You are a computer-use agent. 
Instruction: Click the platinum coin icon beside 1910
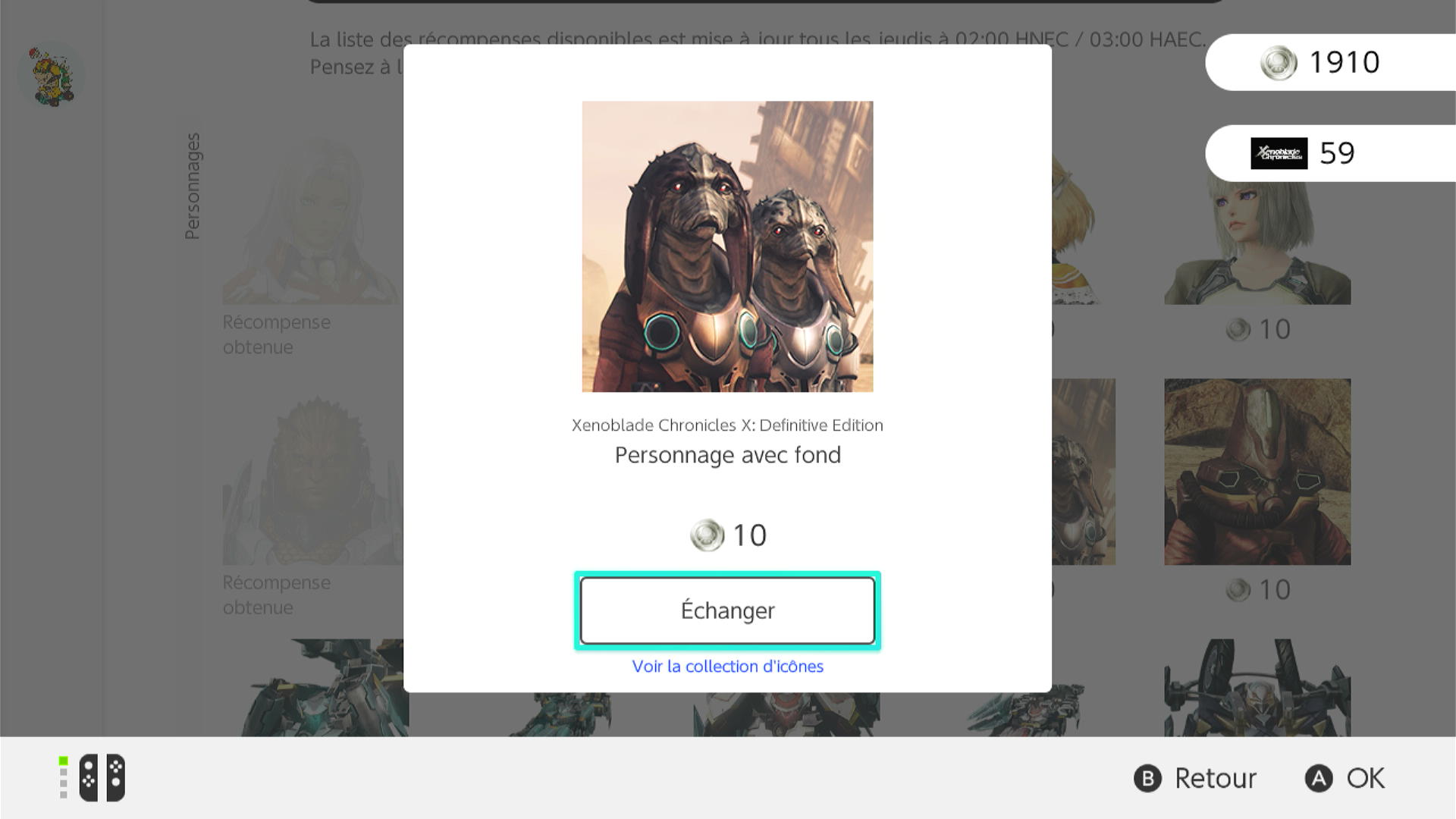[x=1279, y=62]
